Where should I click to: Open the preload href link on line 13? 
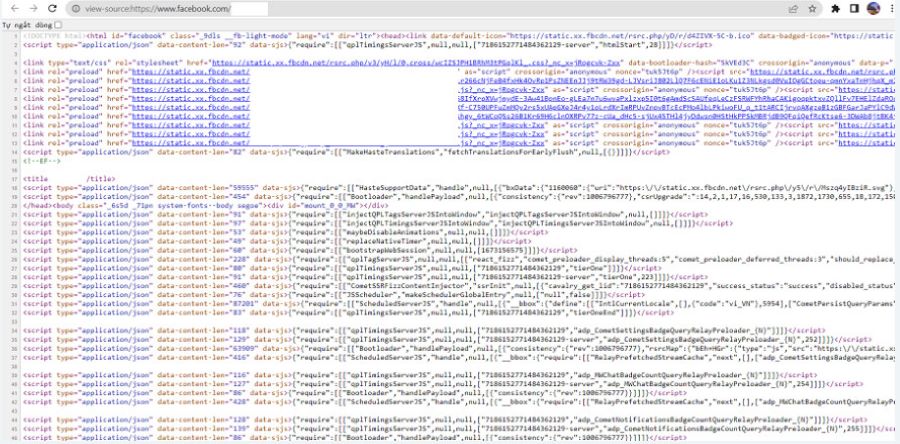(x=191, y=143)
